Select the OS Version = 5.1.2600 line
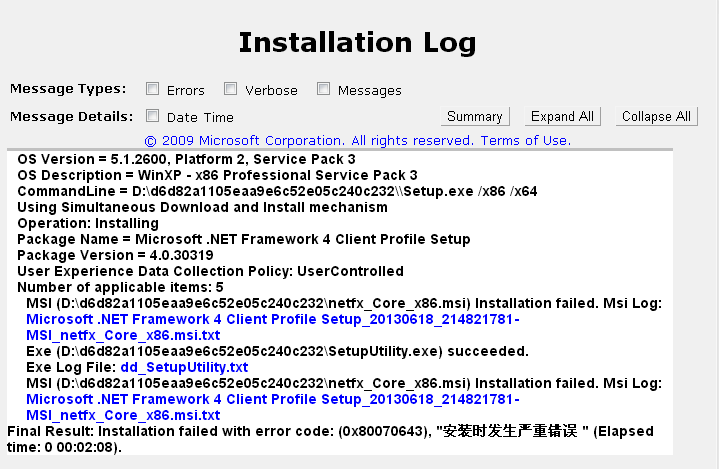The image size is (719, 469). tap(186, 159)
